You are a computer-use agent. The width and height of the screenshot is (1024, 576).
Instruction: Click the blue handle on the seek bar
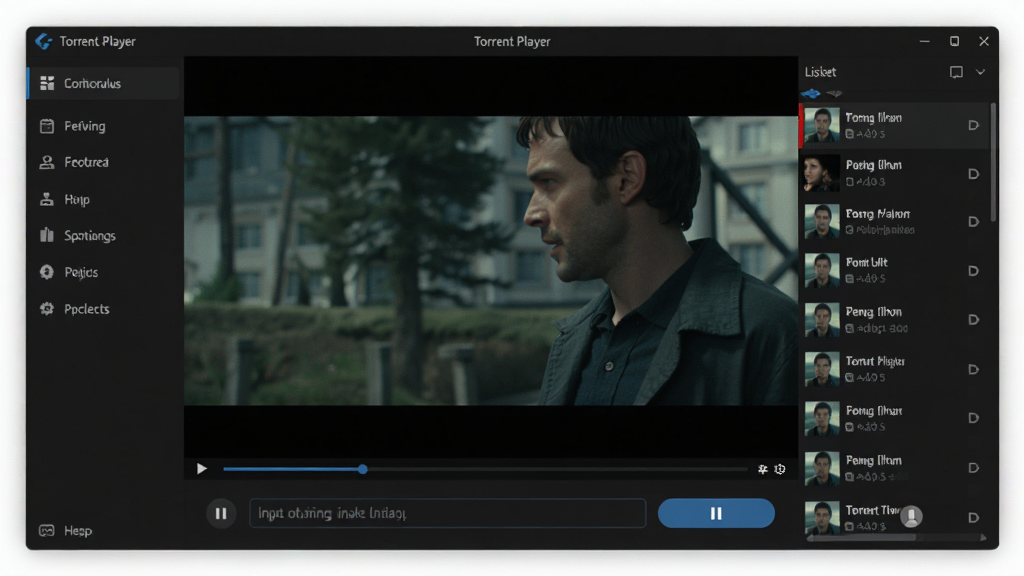(x=362, y=469)
